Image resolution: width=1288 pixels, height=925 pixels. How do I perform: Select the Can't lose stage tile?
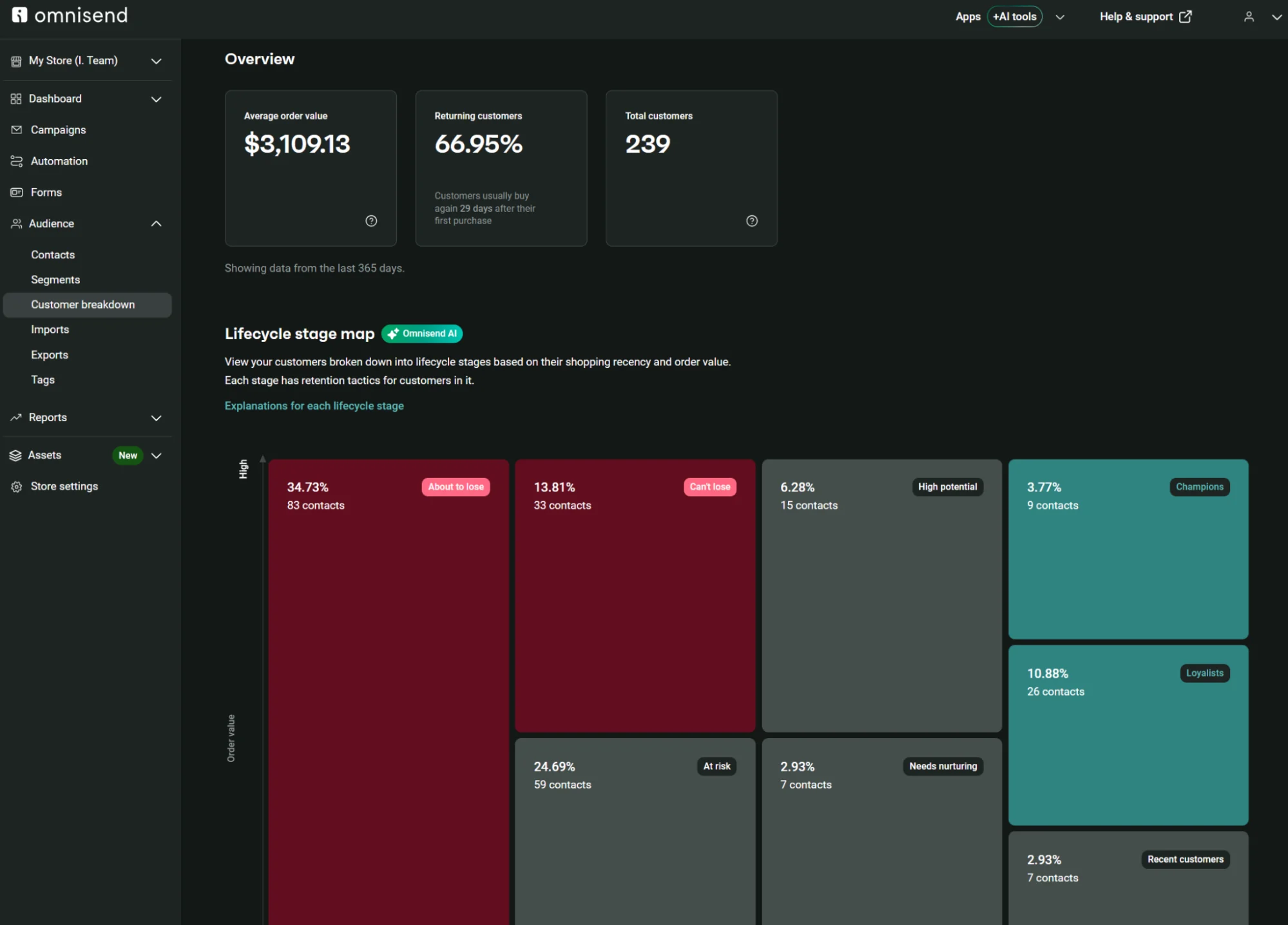click(635, 596)
